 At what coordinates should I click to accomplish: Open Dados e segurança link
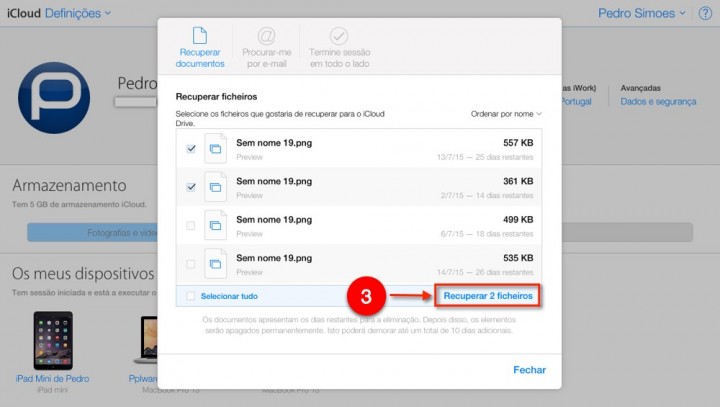[658, 102]
